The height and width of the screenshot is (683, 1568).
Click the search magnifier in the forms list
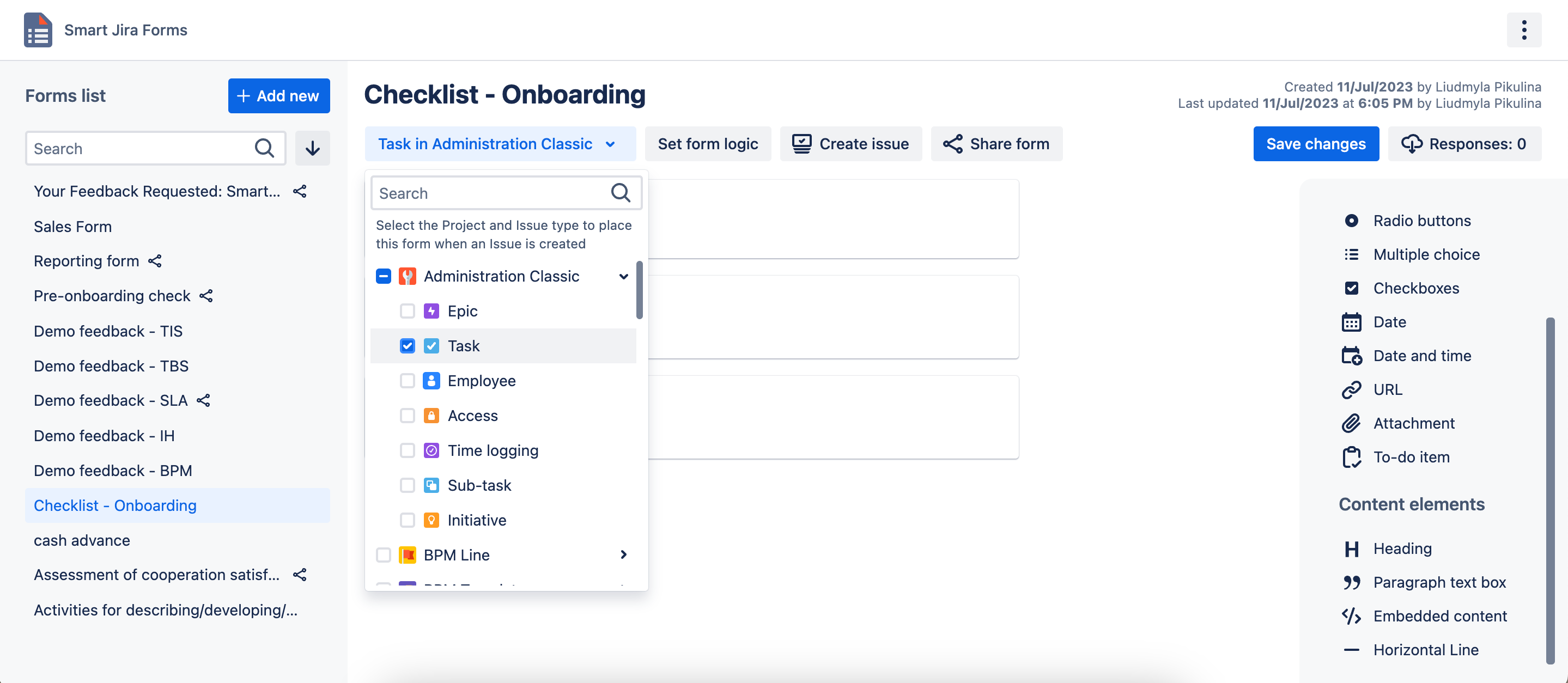tap(264, 148)
